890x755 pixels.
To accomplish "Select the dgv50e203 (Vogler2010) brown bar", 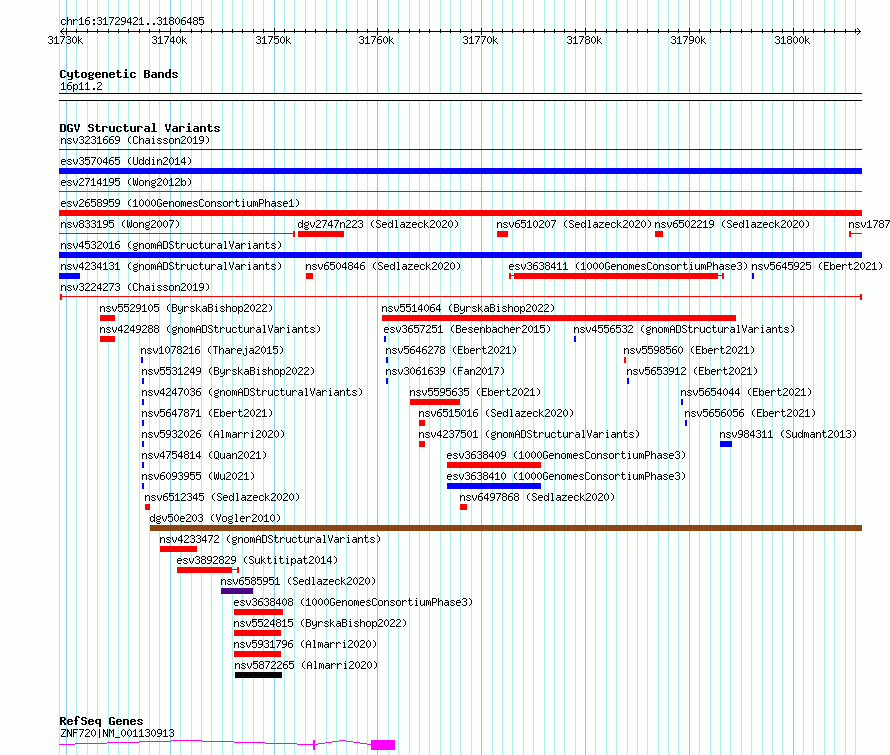I will point(506,528).
